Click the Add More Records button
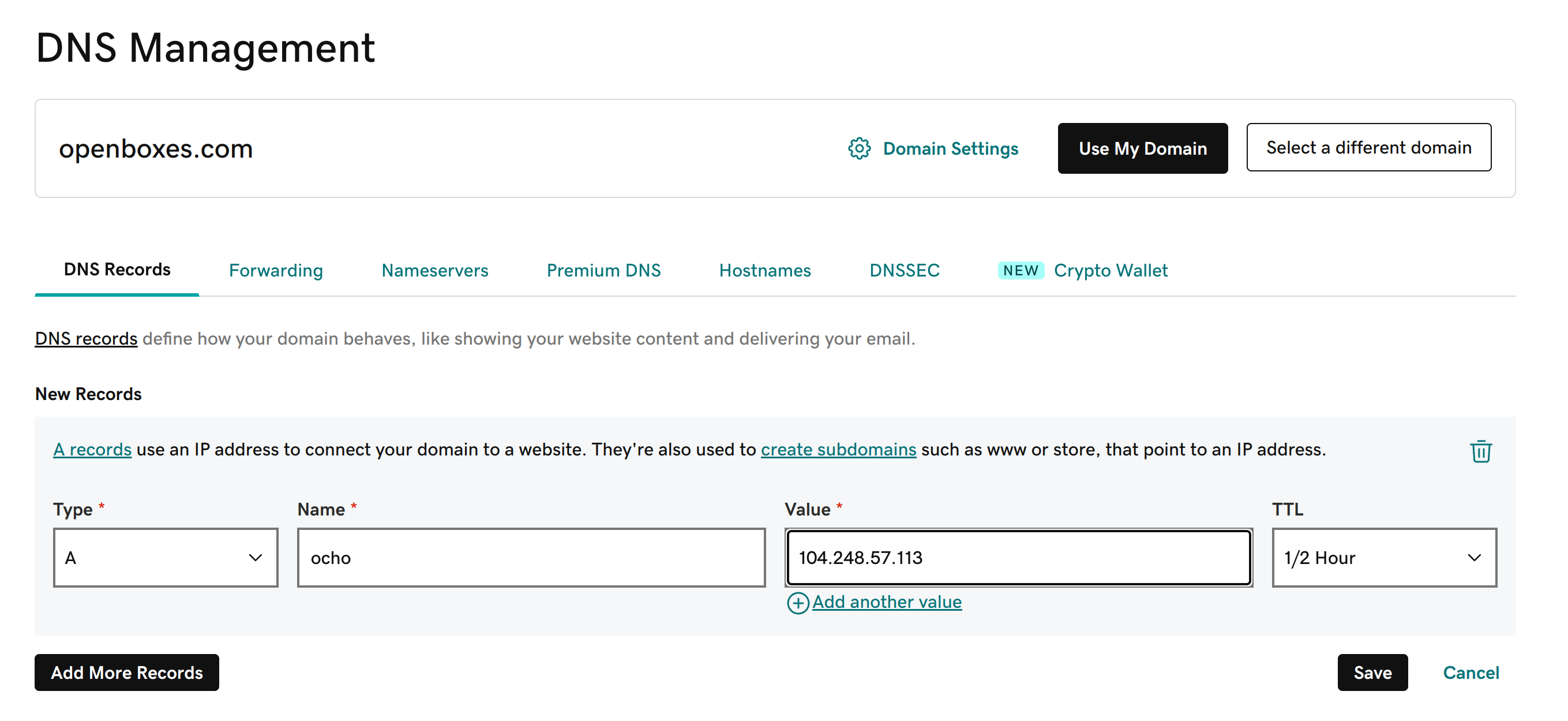This screenshot has height=721, width=1568. [x=126, y=673]
